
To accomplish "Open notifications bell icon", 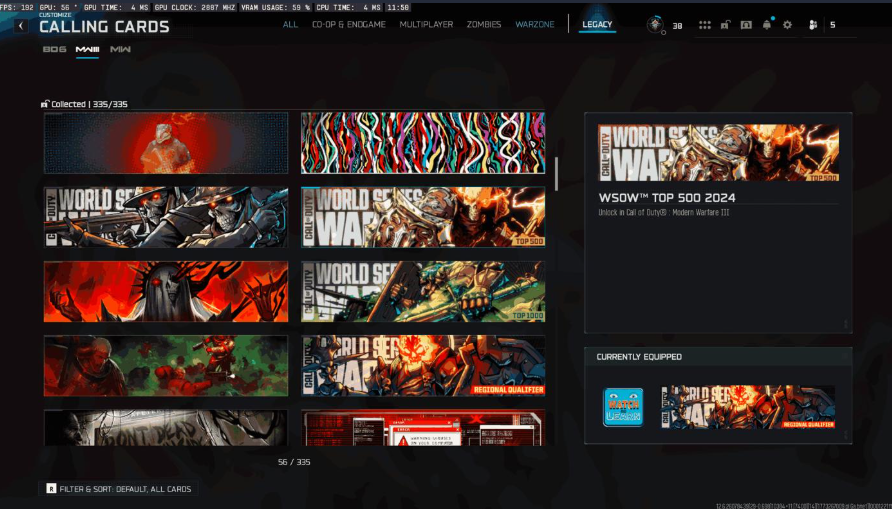I will pyautogui.click(x=767, y=25).
